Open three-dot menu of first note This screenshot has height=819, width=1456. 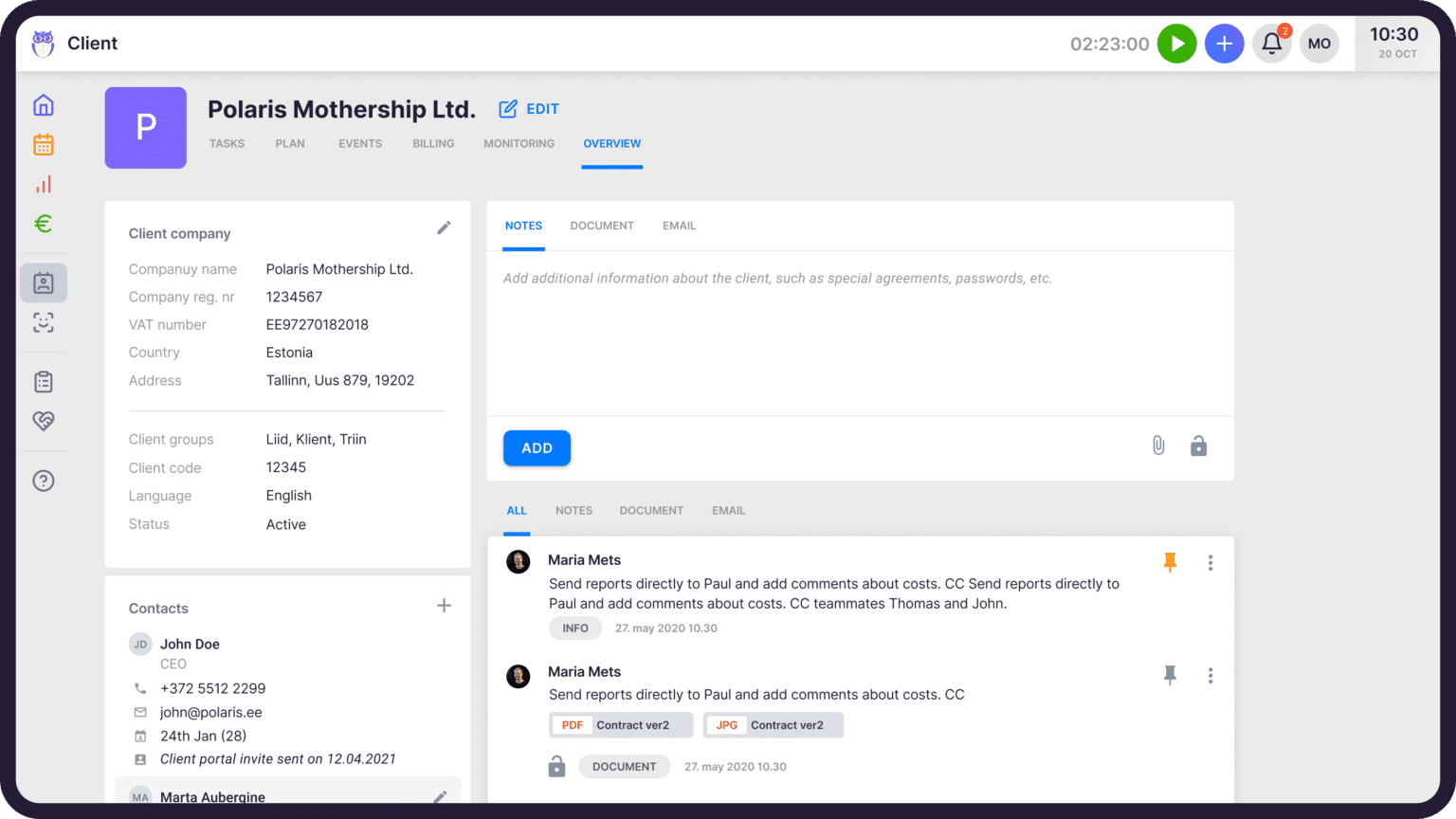1210,563
